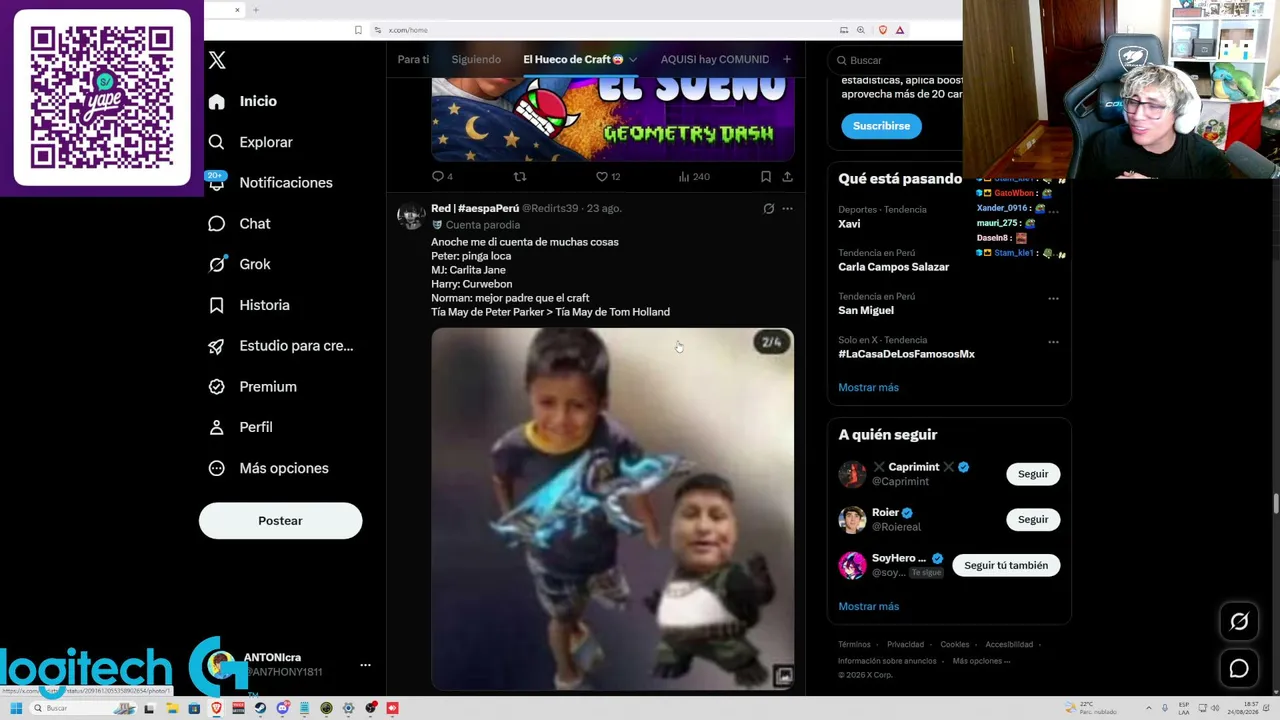The height and width of the screenshot is (720, 1280).
Task: Open Brave Rewards triangle icon
Action: 900,30
